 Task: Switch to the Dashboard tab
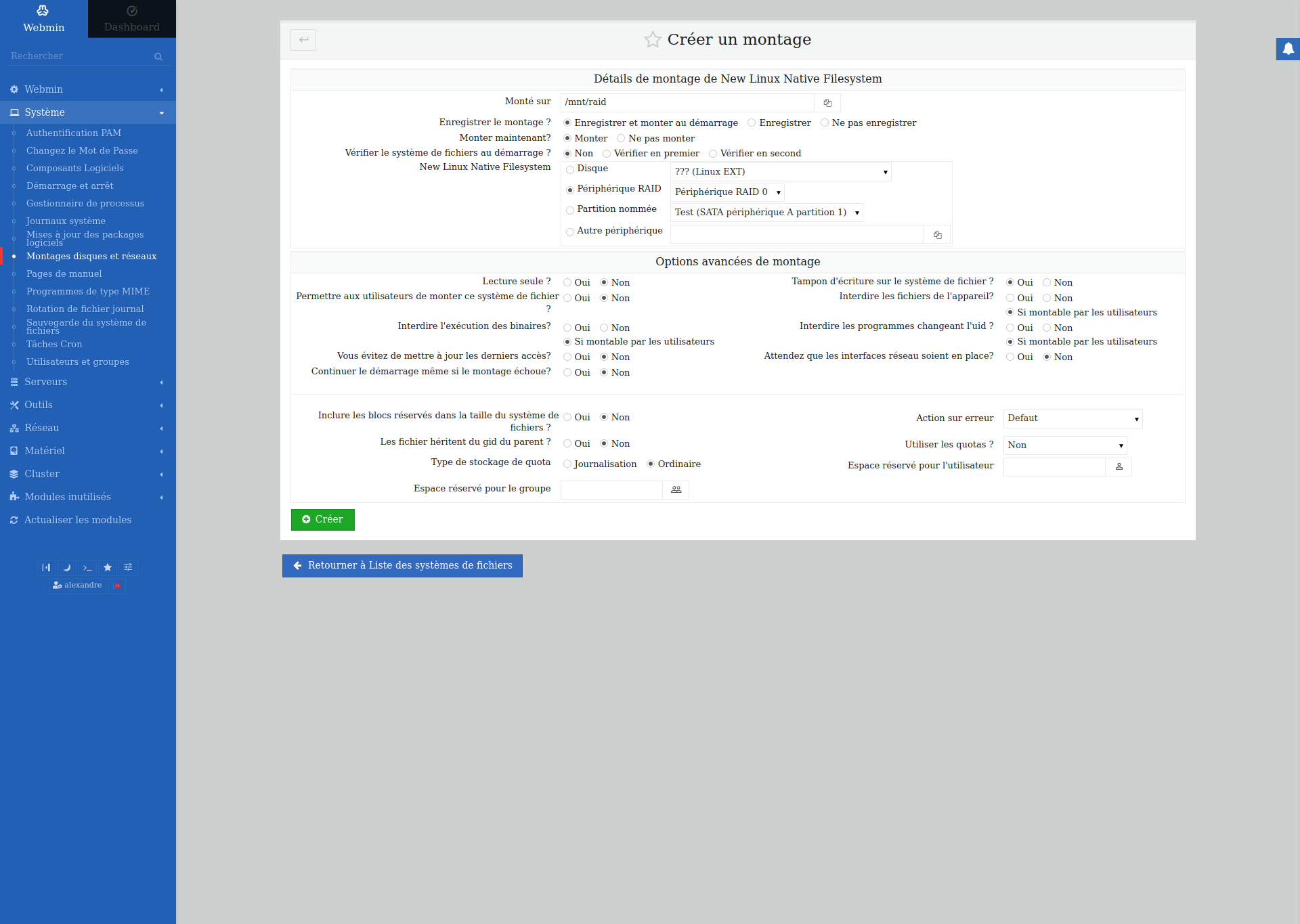coord(132,19)
